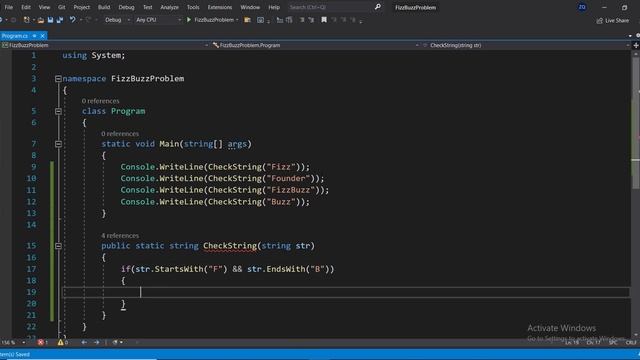
Task: Open the Tools menu
Action: click(x=193, y=7)
